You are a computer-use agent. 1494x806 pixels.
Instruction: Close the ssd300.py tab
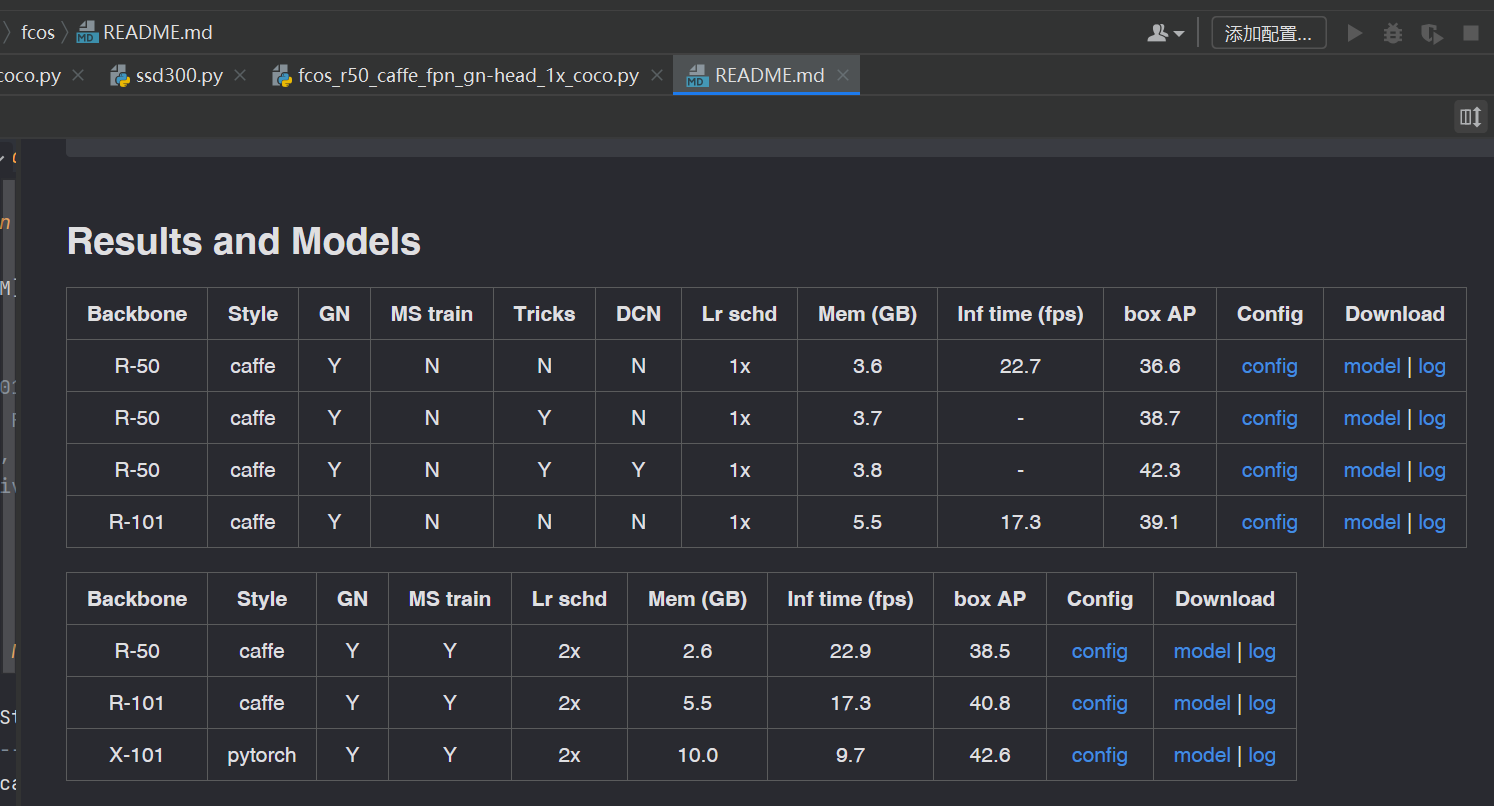tap(240, 75)
